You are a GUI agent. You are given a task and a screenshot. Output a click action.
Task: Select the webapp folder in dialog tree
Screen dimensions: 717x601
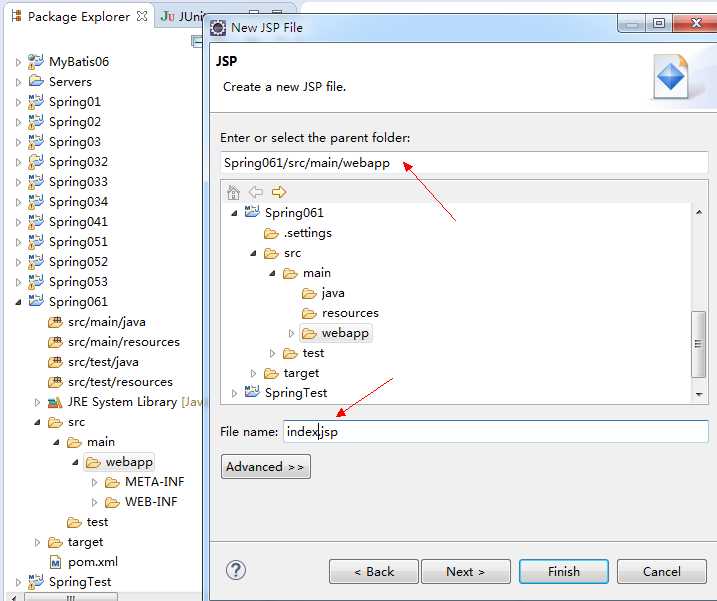tap(344, 333)
